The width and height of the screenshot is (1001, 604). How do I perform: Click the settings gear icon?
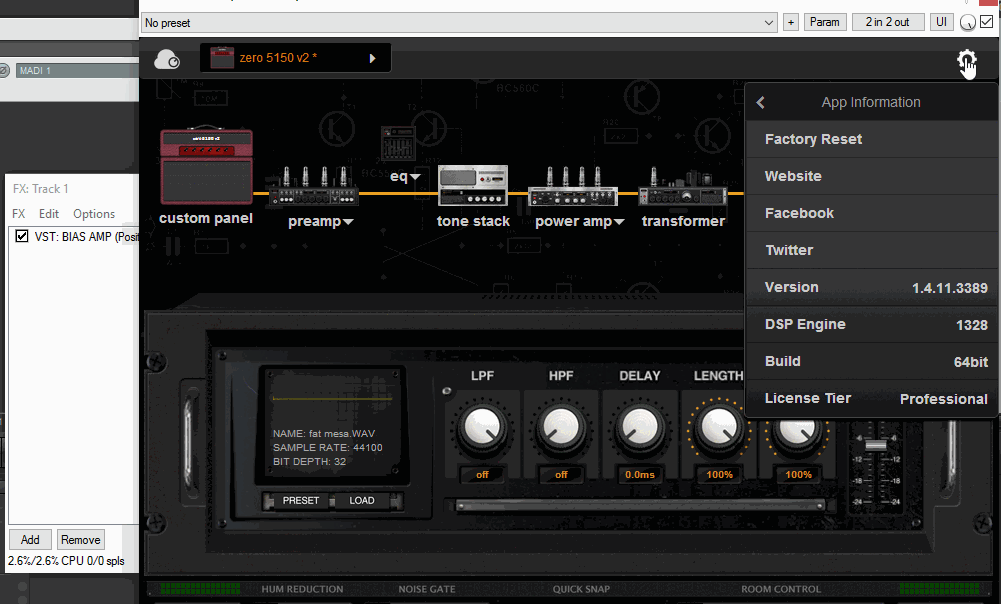[967, 61]
